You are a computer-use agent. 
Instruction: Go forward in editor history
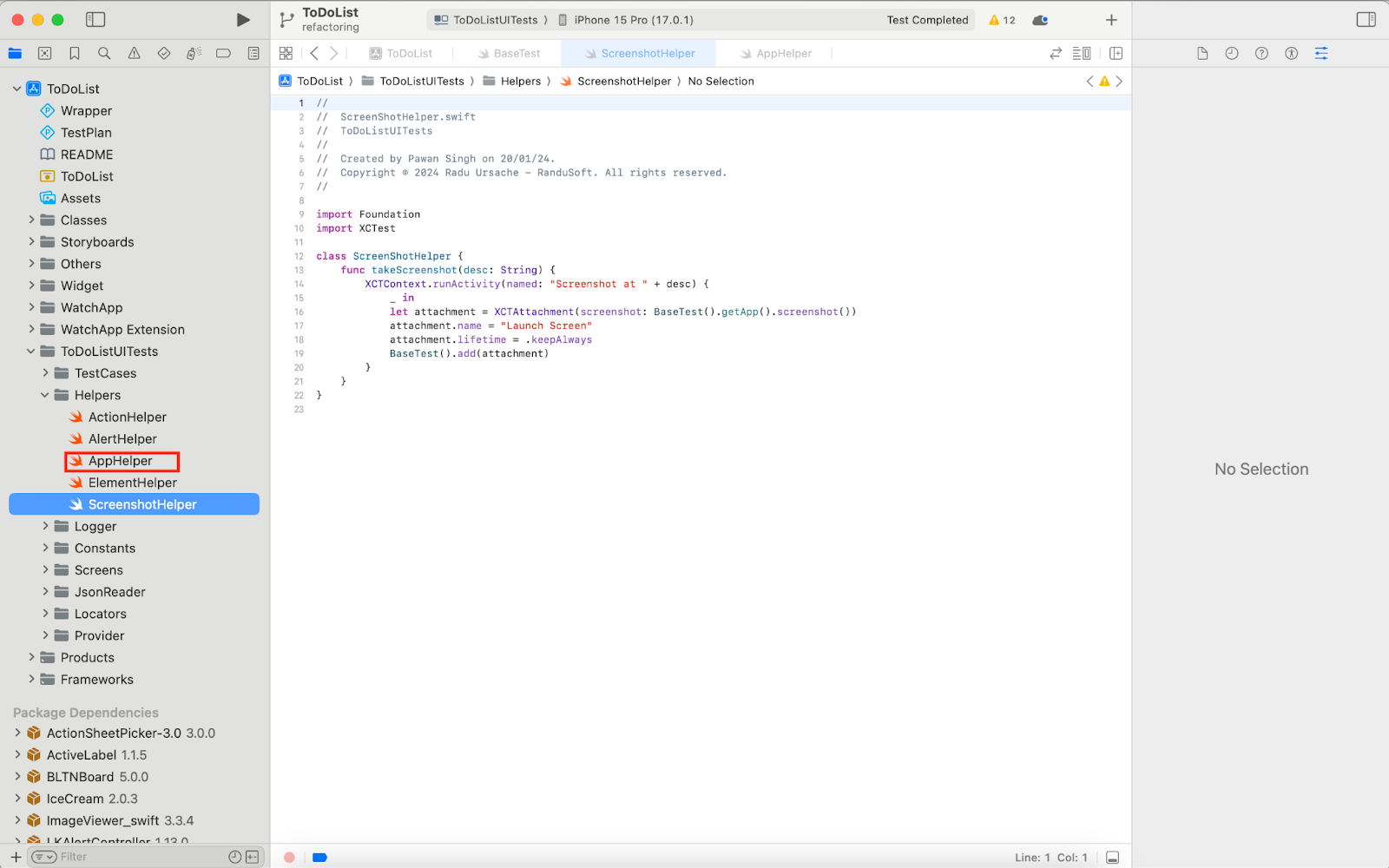[334, 54]
